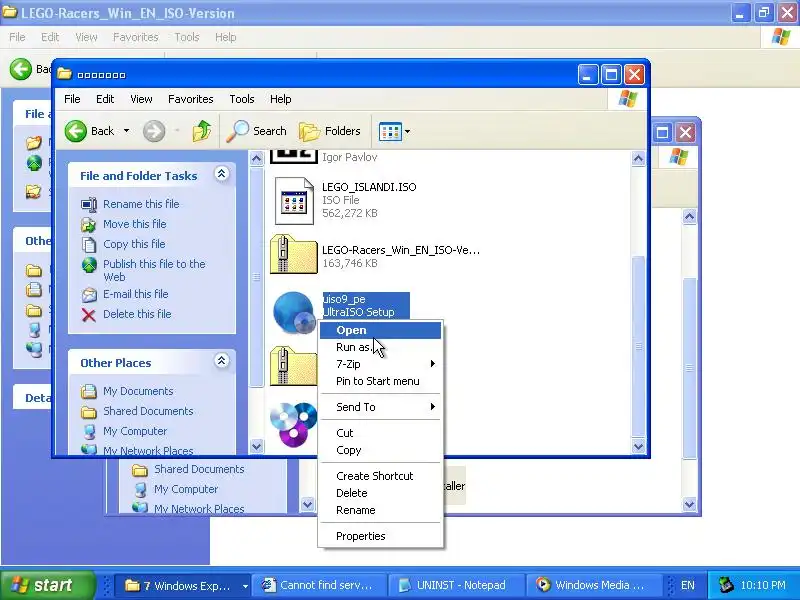Viewport: 800px width, 600px height.
Task: Open Edit menu of front window
Action: pos(105,99)
